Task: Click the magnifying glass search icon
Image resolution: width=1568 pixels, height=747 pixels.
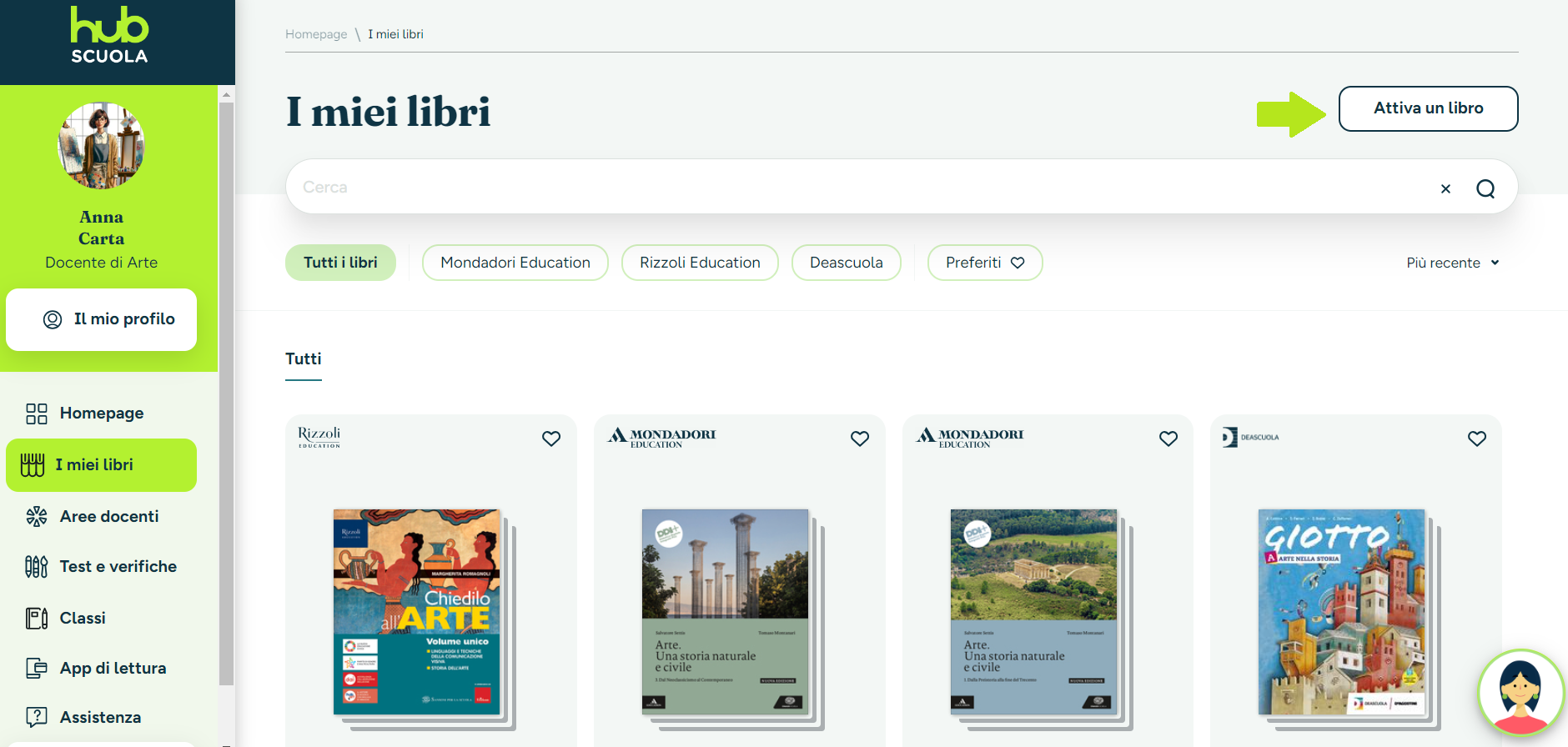Action: click(1485, 189)
